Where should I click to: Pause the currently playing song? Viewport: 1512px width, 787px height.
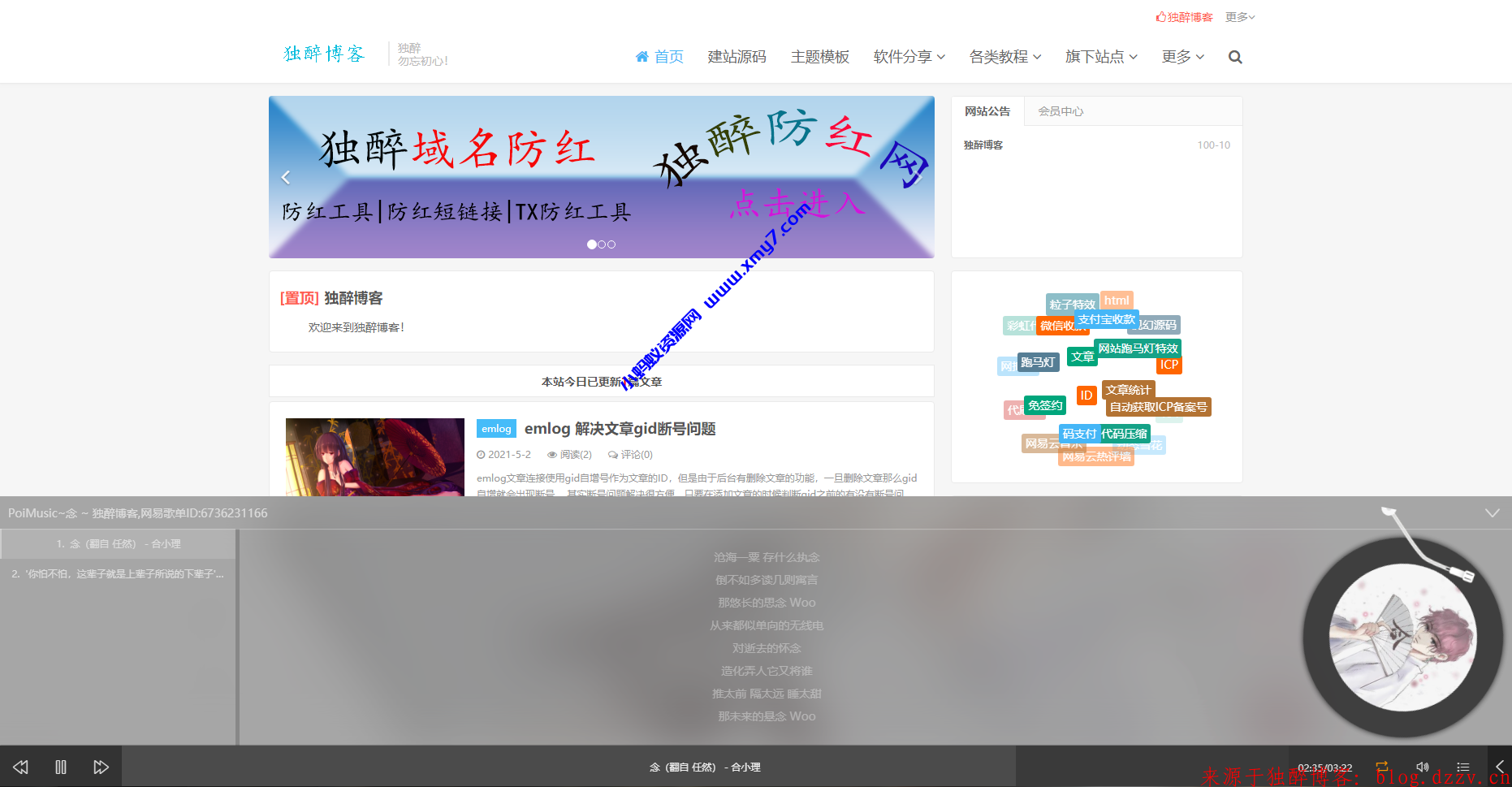pos(61,766)
